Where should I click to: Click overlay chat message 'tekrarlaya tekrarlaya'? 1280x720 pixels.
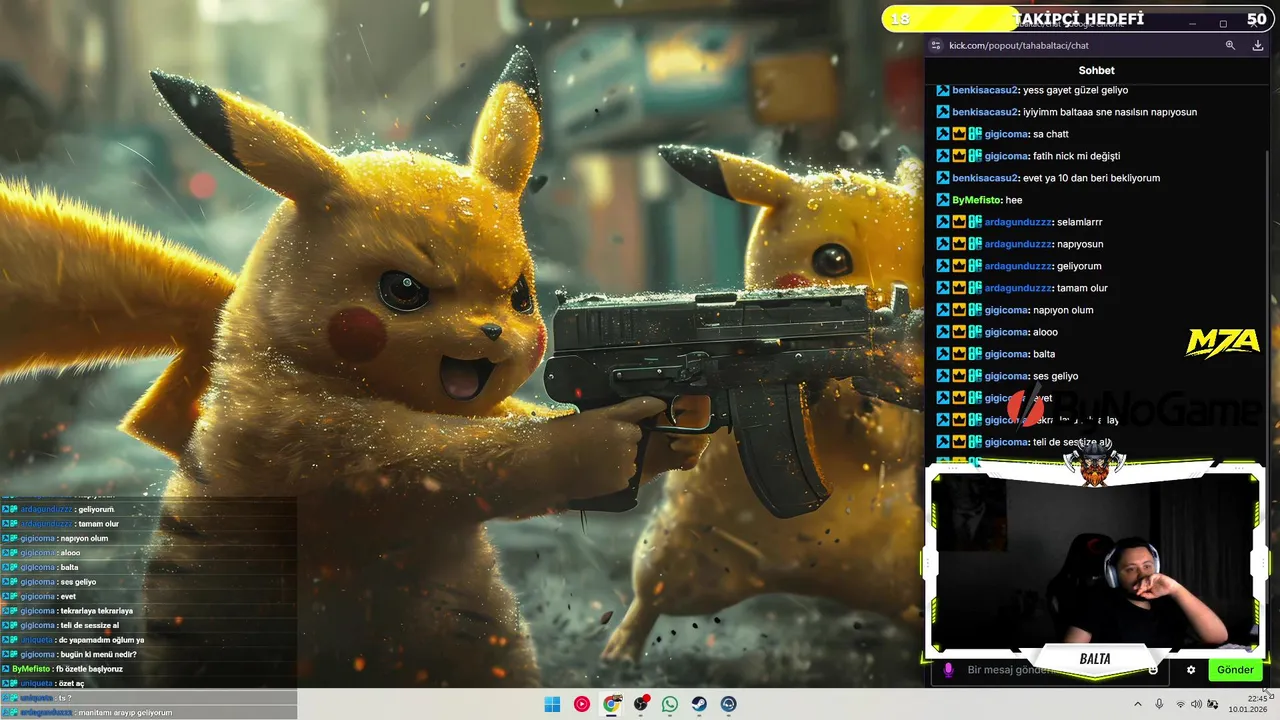[96, 610]
